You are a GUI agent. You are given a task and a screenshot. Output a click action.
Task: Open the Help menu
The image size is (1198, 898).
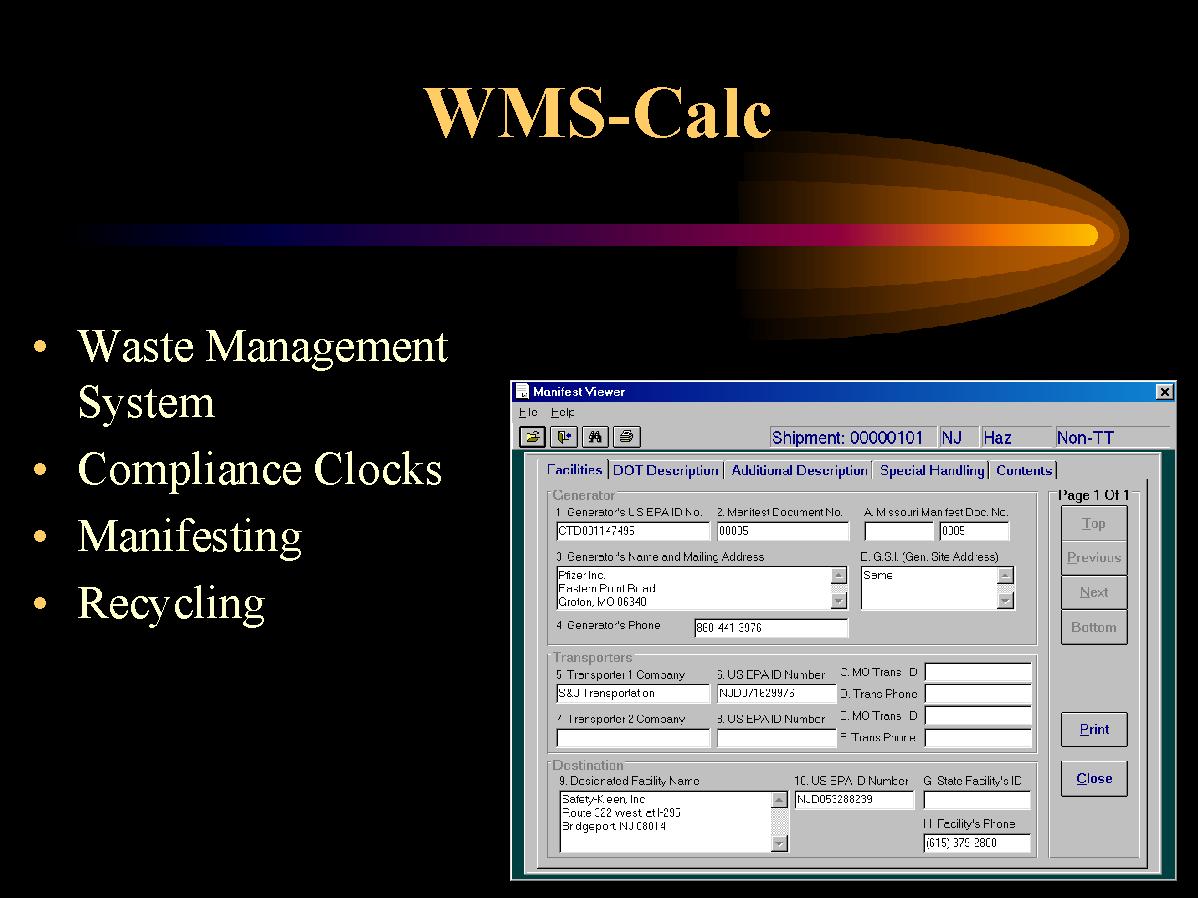562,412
